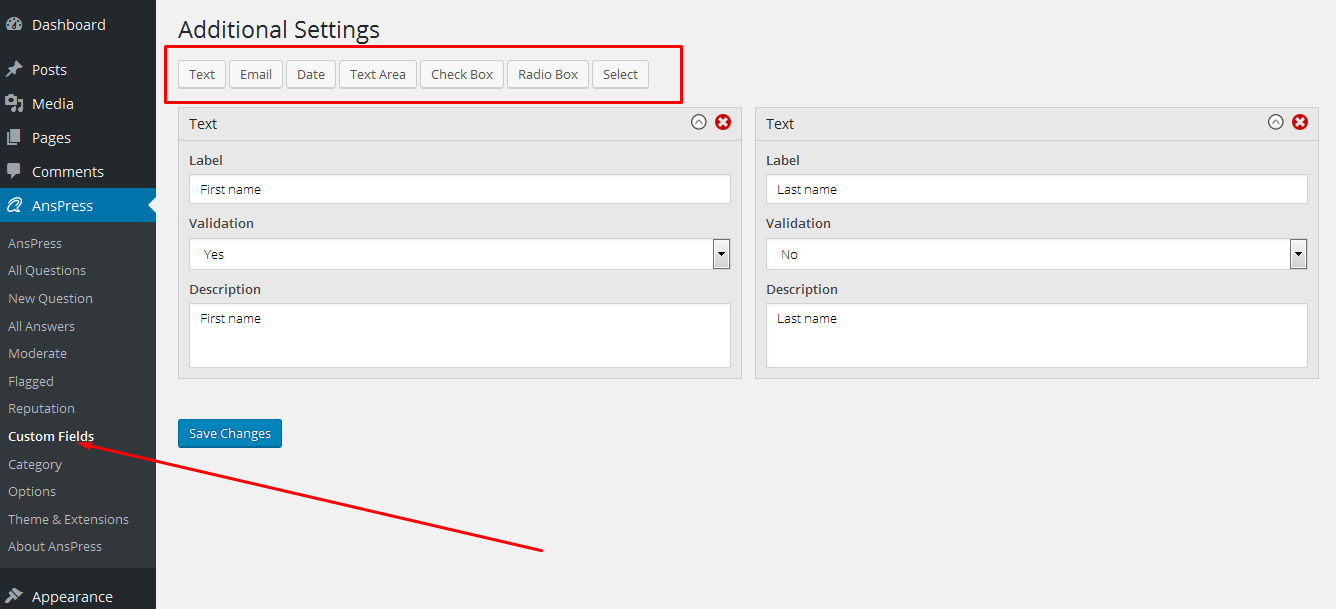1336x609 pixels.
Task: Click Save Changes button
Action: click(230, 433)
